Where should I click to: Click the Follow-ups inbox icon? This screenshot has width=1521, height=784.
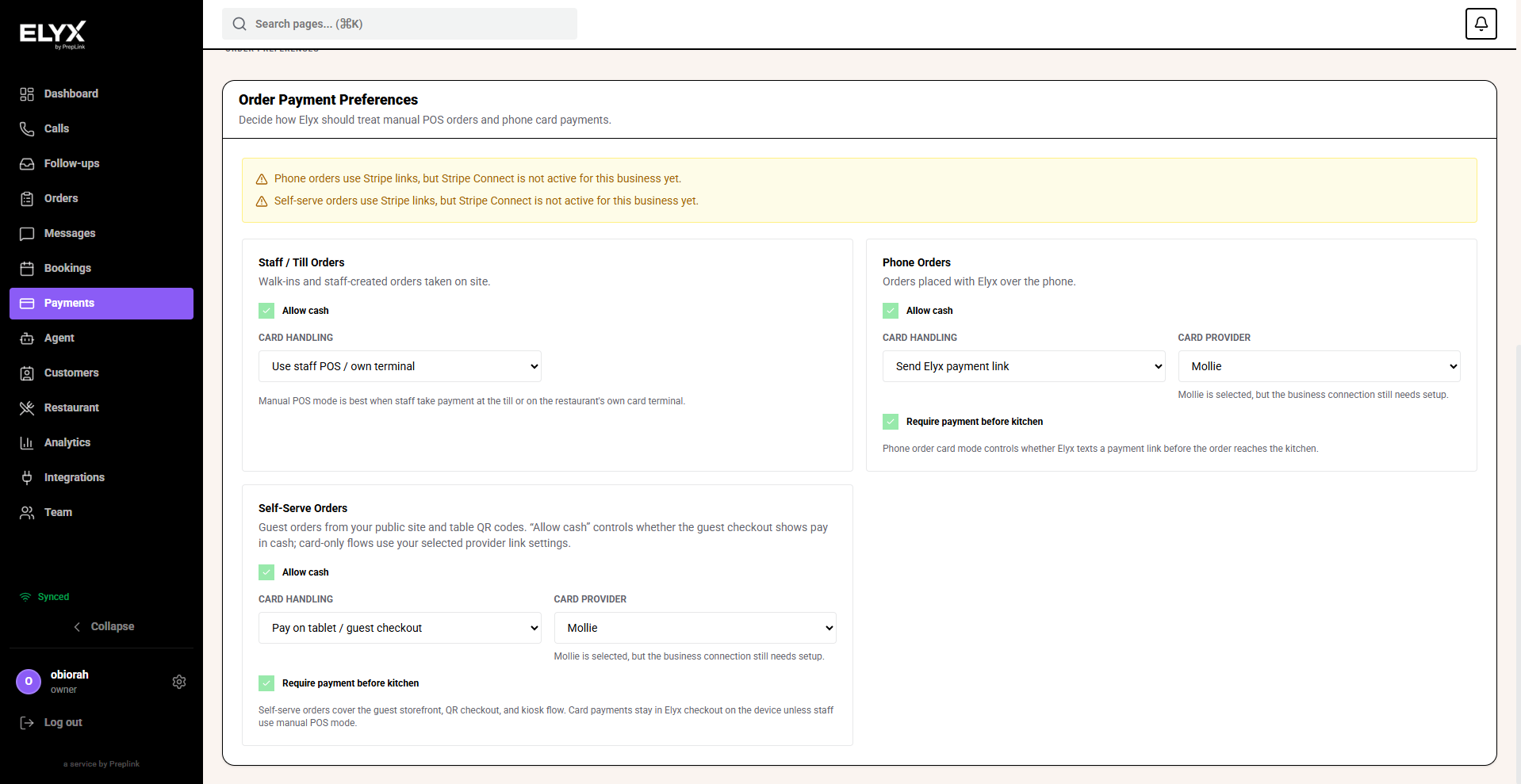[27, 164]
